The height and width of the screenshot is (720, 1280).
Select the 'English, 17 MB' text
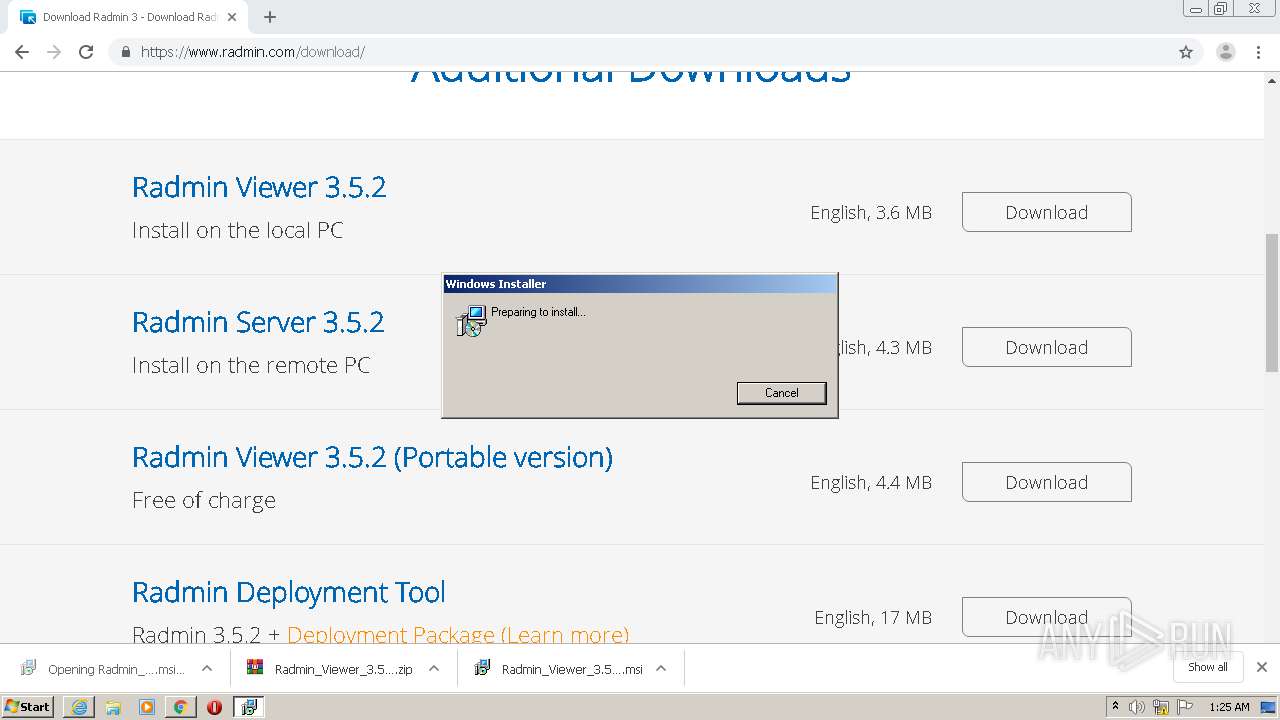click(873, 618)
